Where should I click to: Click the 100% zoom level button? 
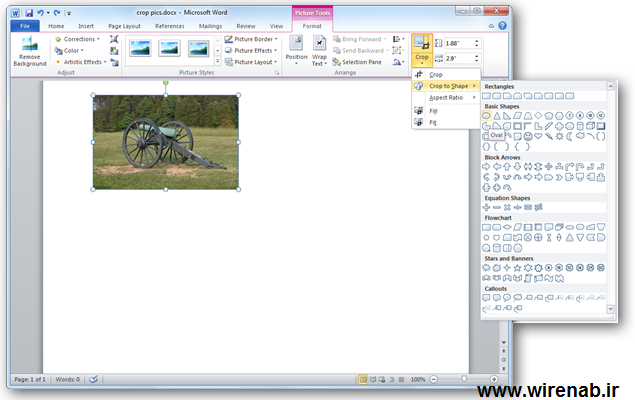point(418,380)
